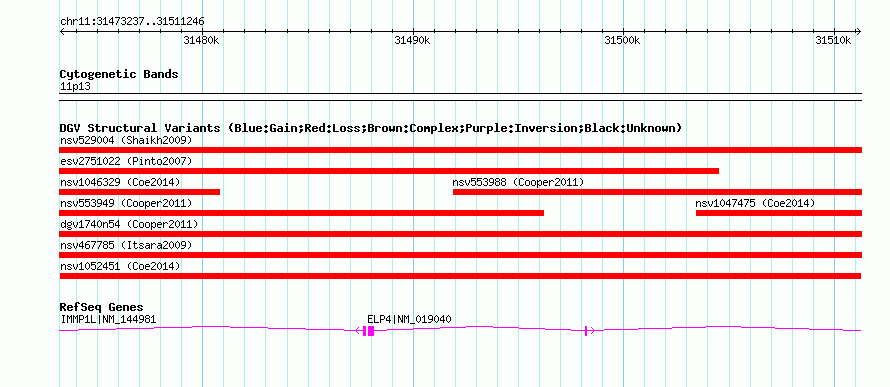Image resolution: width=890 pixels, height=387 pixels.
Task: Select the red bar under nsv1047475
Action: (x=779, y=213)
